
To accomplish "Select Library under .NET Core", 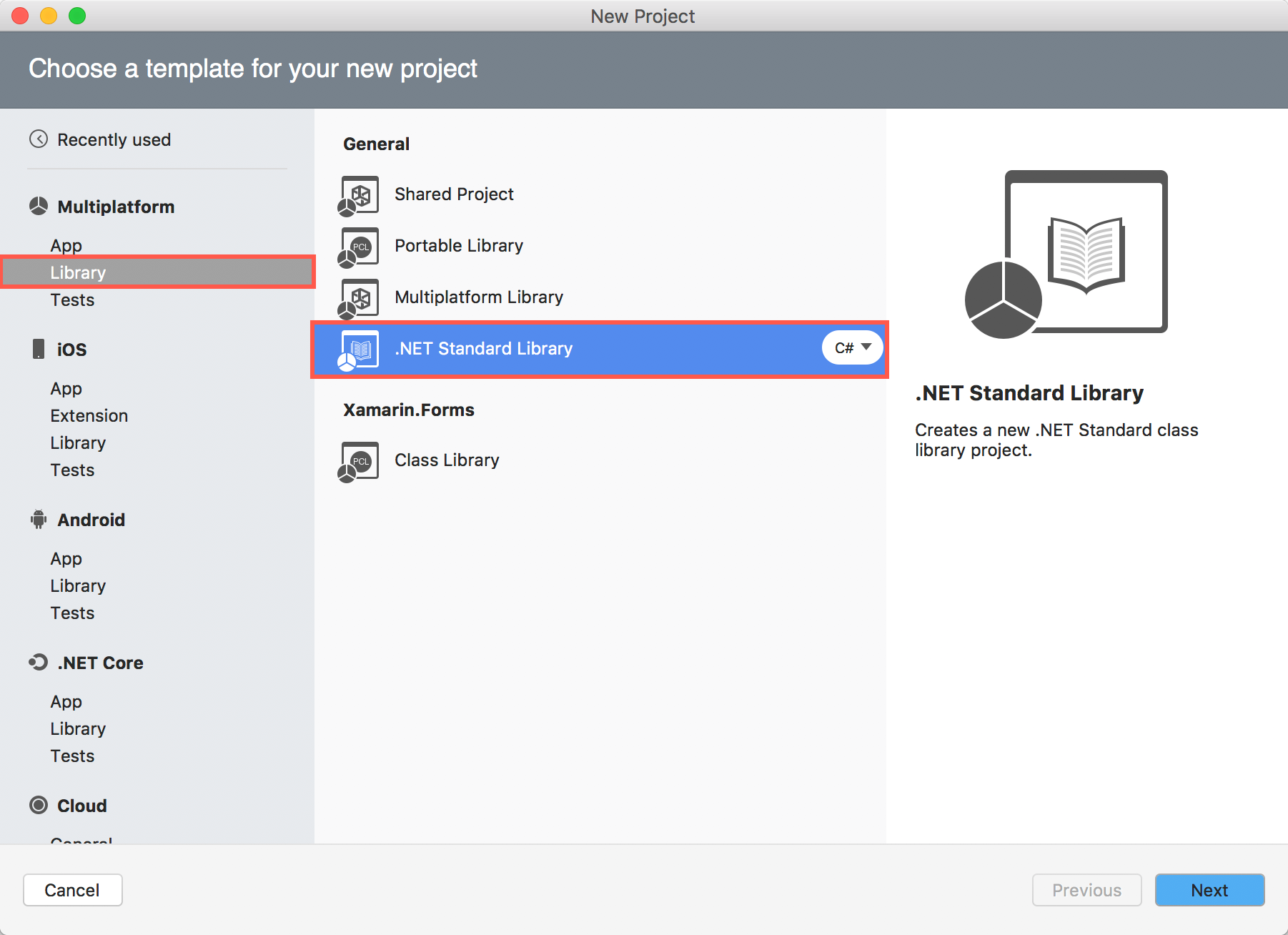I will (78, 728).
